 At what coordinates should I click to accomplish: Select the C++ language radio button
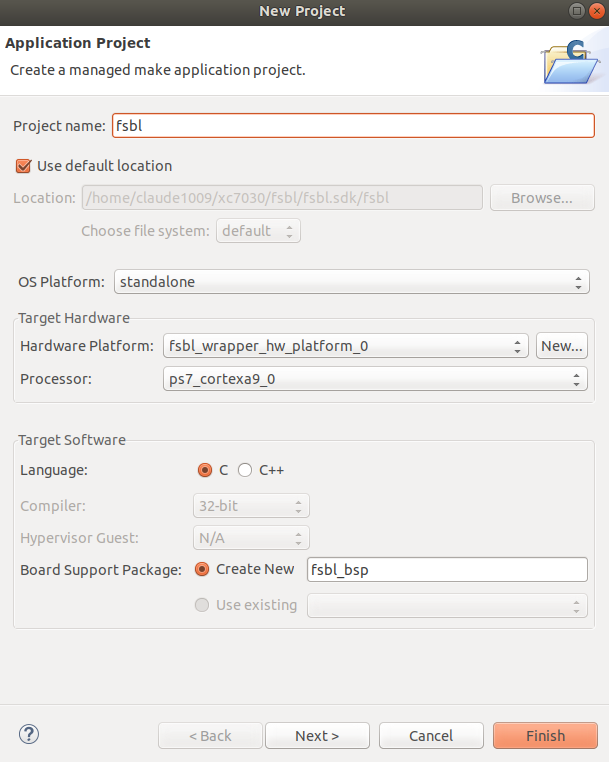pos(244,470)
